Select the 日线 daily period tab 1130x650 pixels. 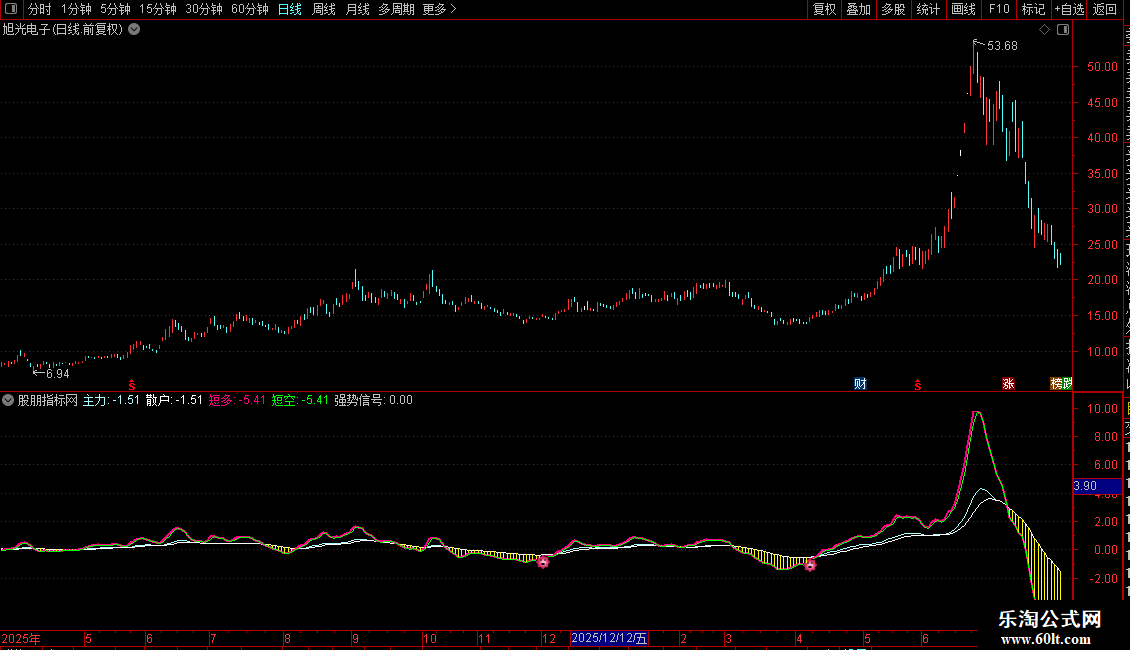[290, 9]
